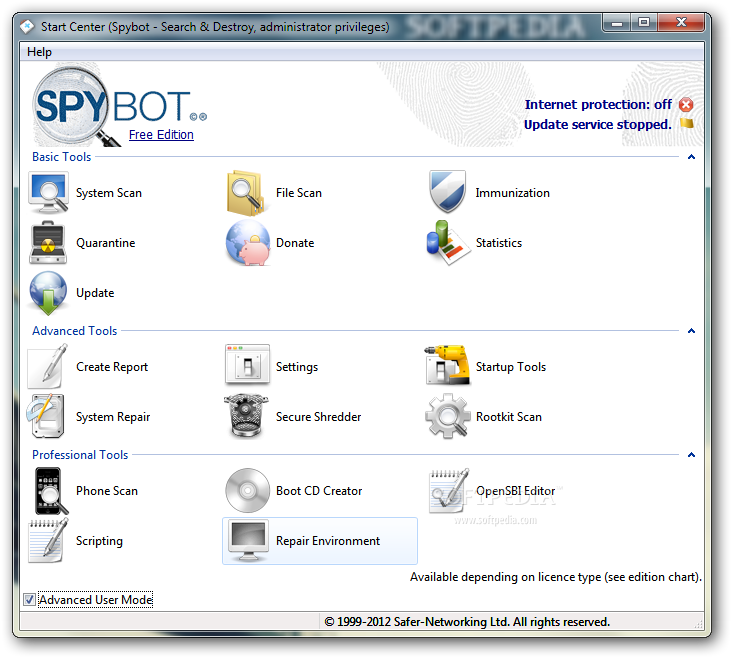Open Secure Shredder trash icon

click(x=246, y=416)
